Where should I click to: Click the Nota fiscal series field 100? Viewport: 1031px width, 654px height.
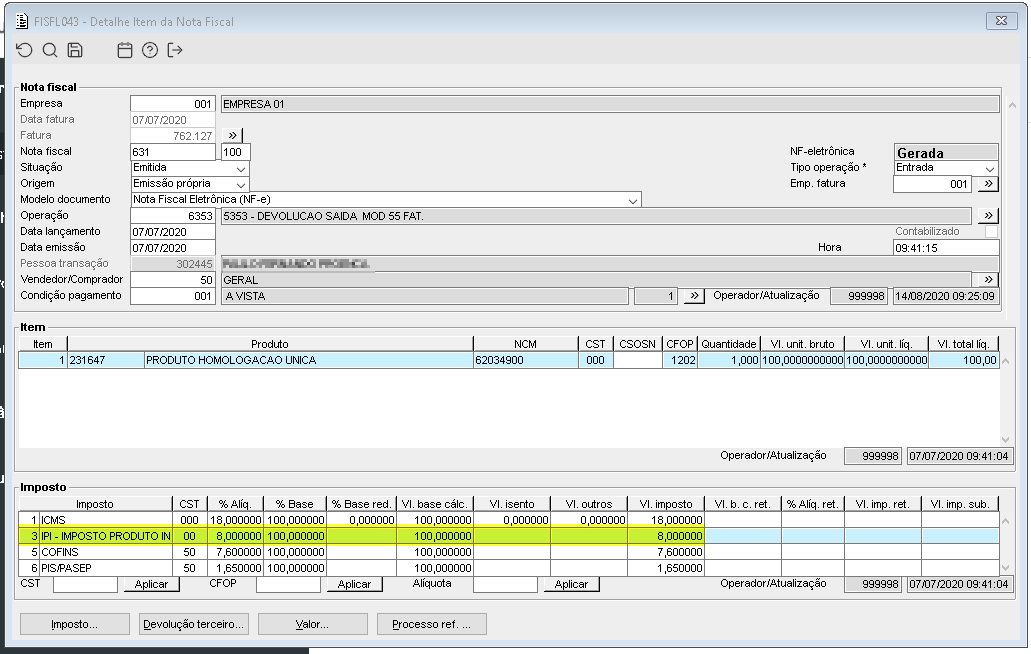[235, 152]
